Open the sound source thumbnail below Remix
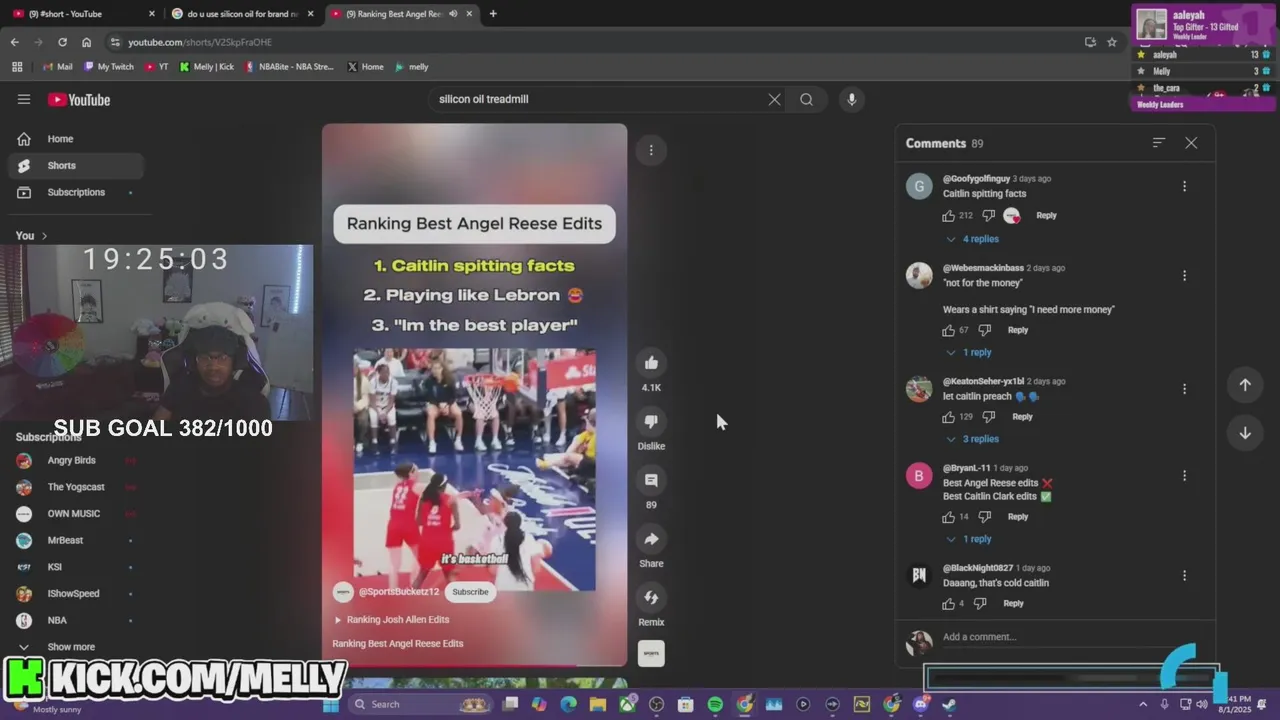The width and height of the screenshot is (1280, 720). coord(651,653)
